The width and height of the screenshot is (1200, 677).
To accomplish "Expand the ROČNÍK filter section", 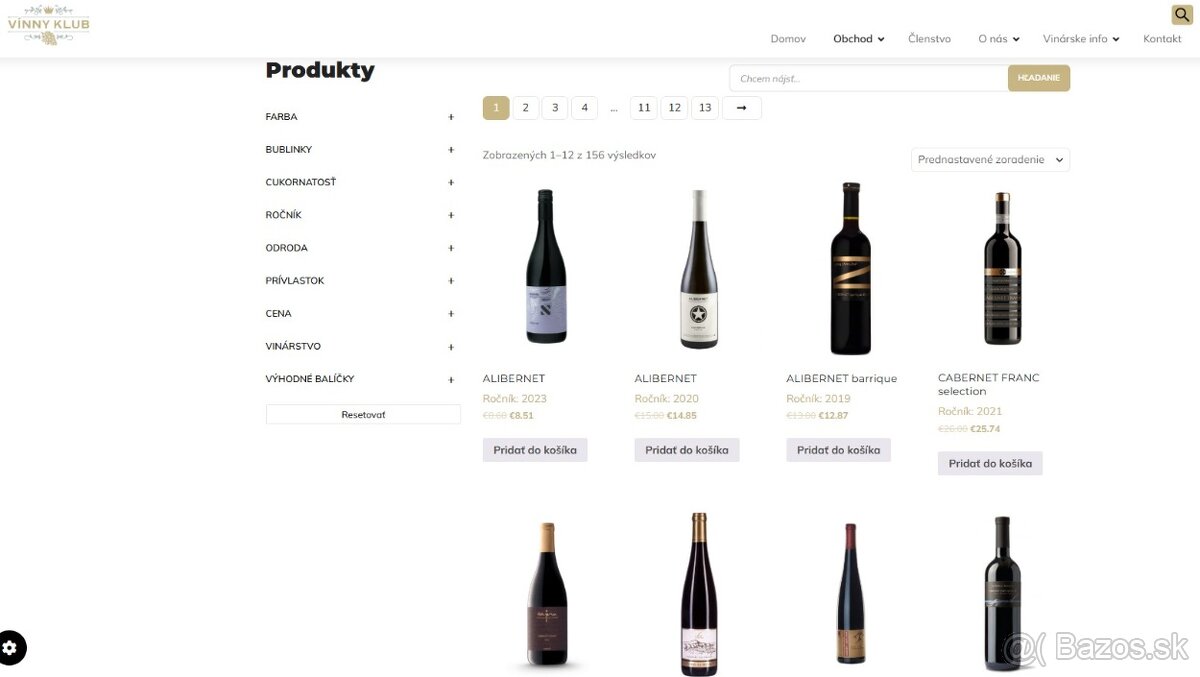I will (x=361, y=215).
